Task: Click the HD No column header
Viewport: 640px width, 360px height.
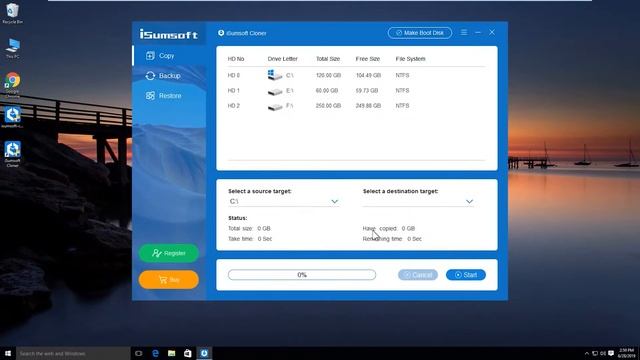Action: [x=236, y=59]
